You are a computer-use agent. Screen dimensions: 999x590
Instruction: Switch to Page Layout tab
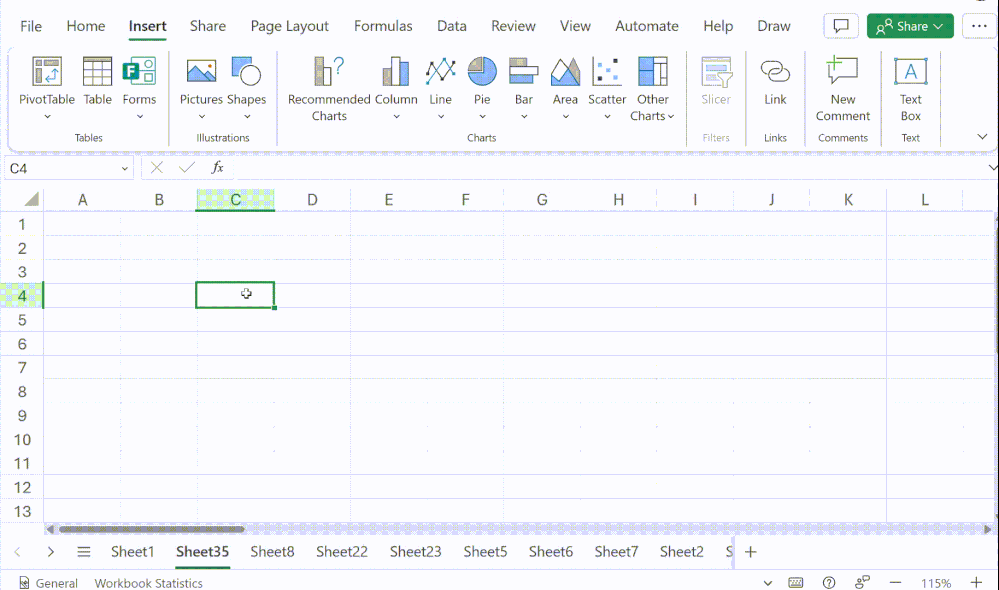click(x=289, y=26)
